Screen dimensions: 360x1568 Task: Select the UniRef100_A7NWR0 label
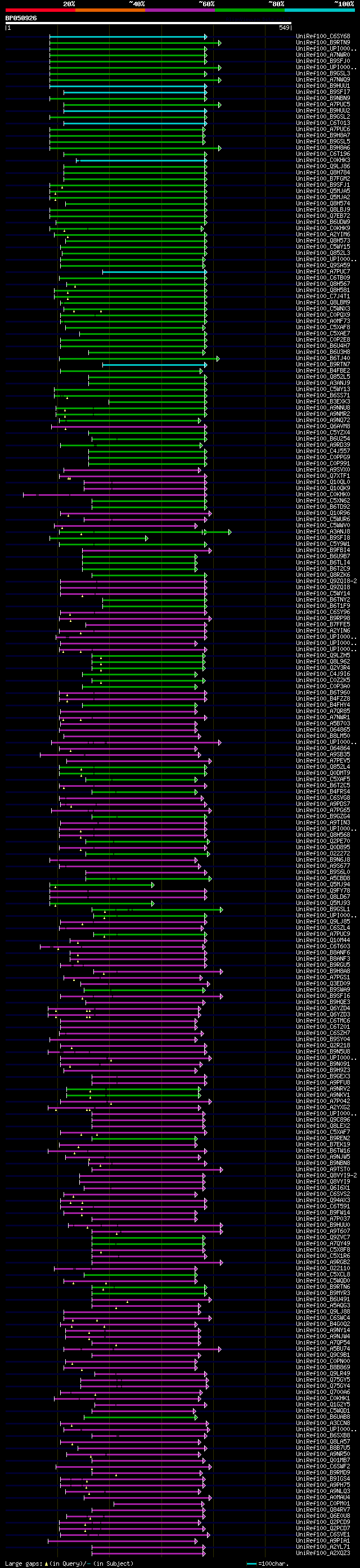click(x=323, y=55)
